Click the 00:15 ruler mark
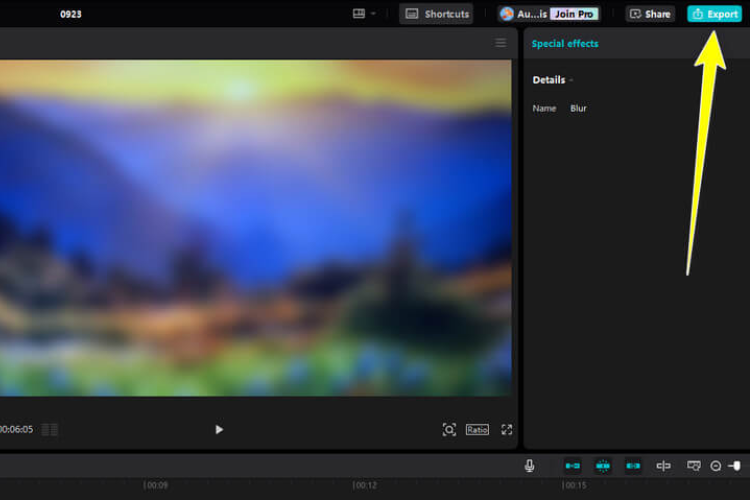Image resolution: width=750 pixels, height=500 pixels. [574, 485]
